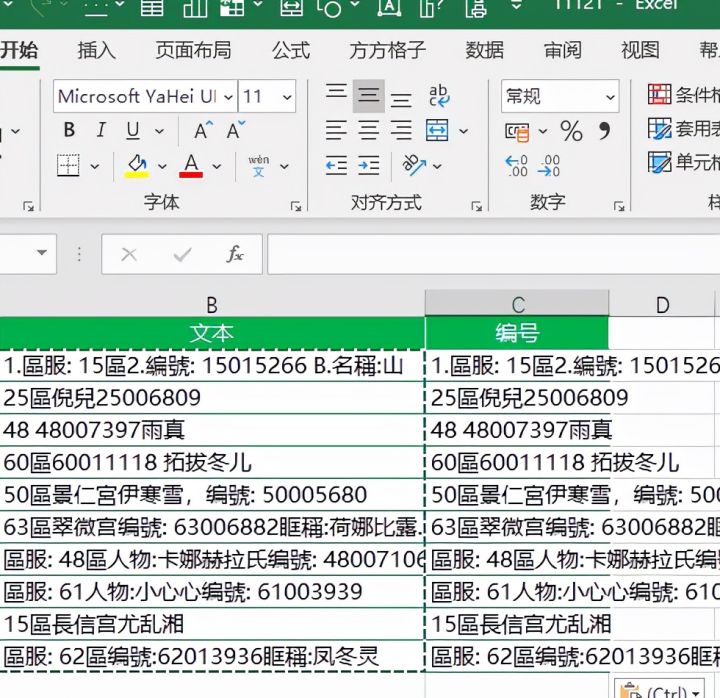Increase font size with larger A button
The image size is (720, 698).
[x=202, y=130]
